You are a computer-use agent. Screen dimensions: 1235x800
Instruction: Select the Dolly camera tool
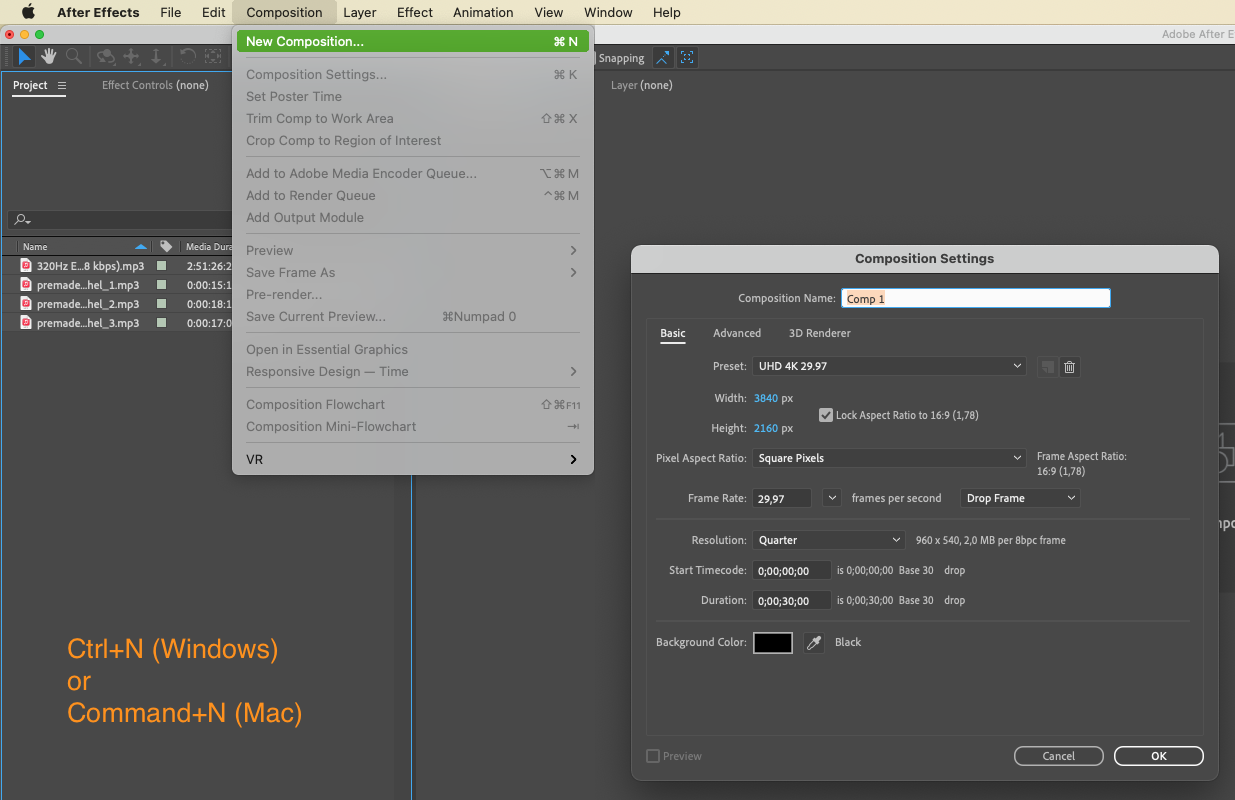[156, 57]
